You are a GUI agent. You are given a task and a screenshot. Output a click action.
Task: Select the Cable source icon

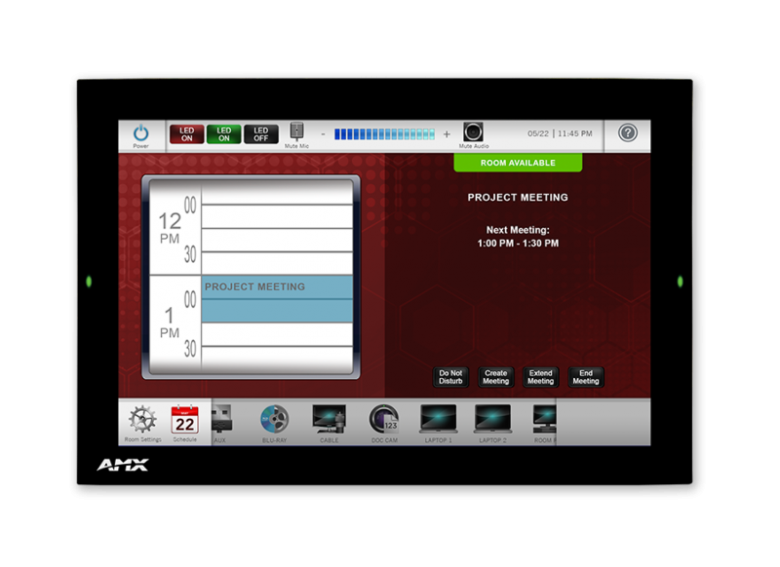coord(329,419)
